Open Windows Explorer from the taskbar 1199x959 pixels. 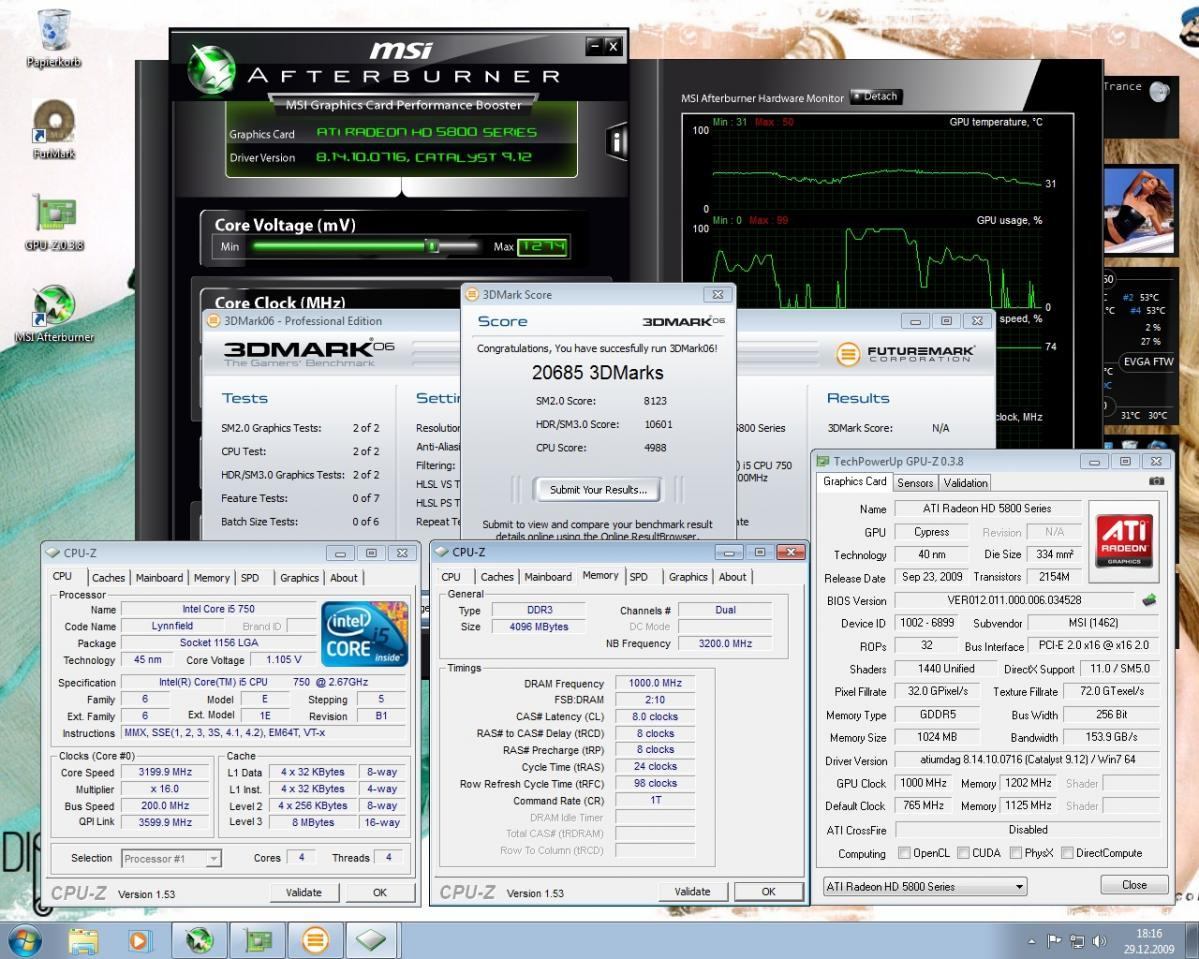[x=83, y=940]
